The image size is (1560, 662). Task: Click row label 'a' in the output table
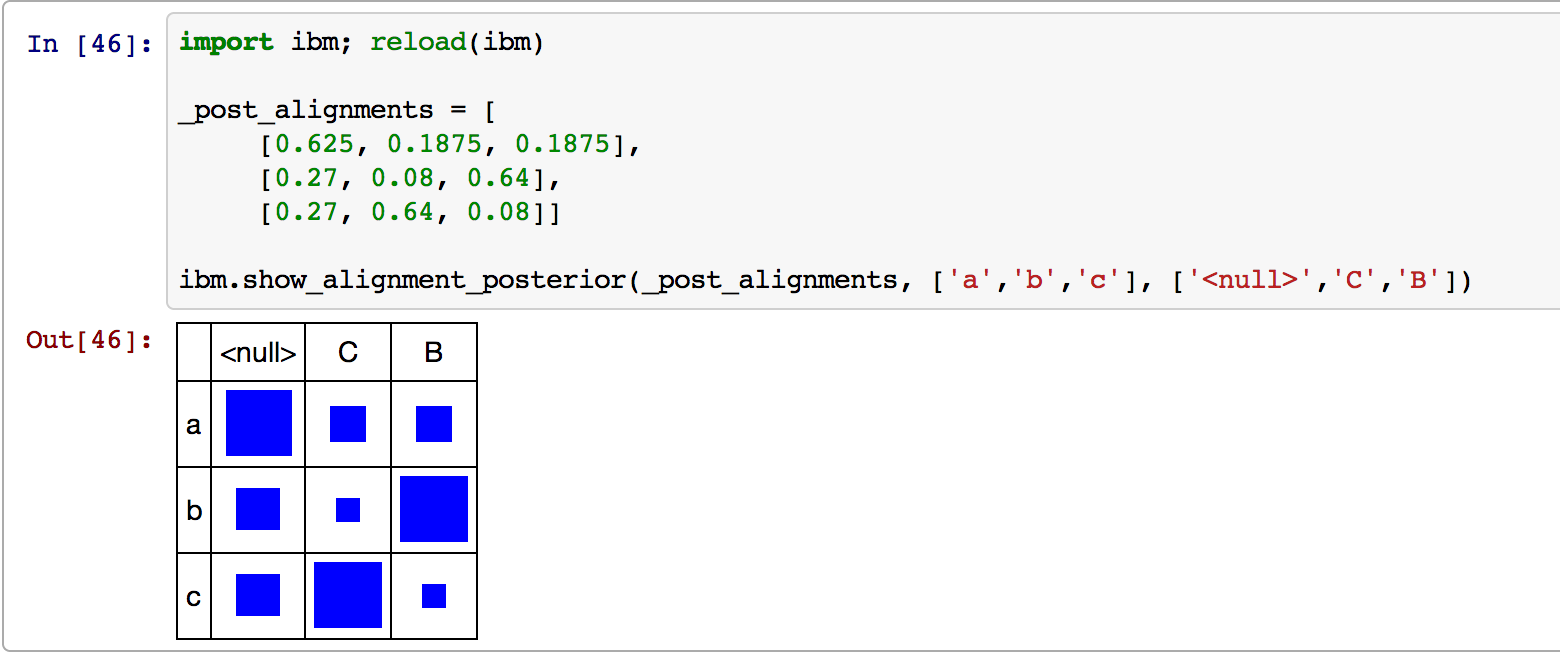[x=194, y=425]
